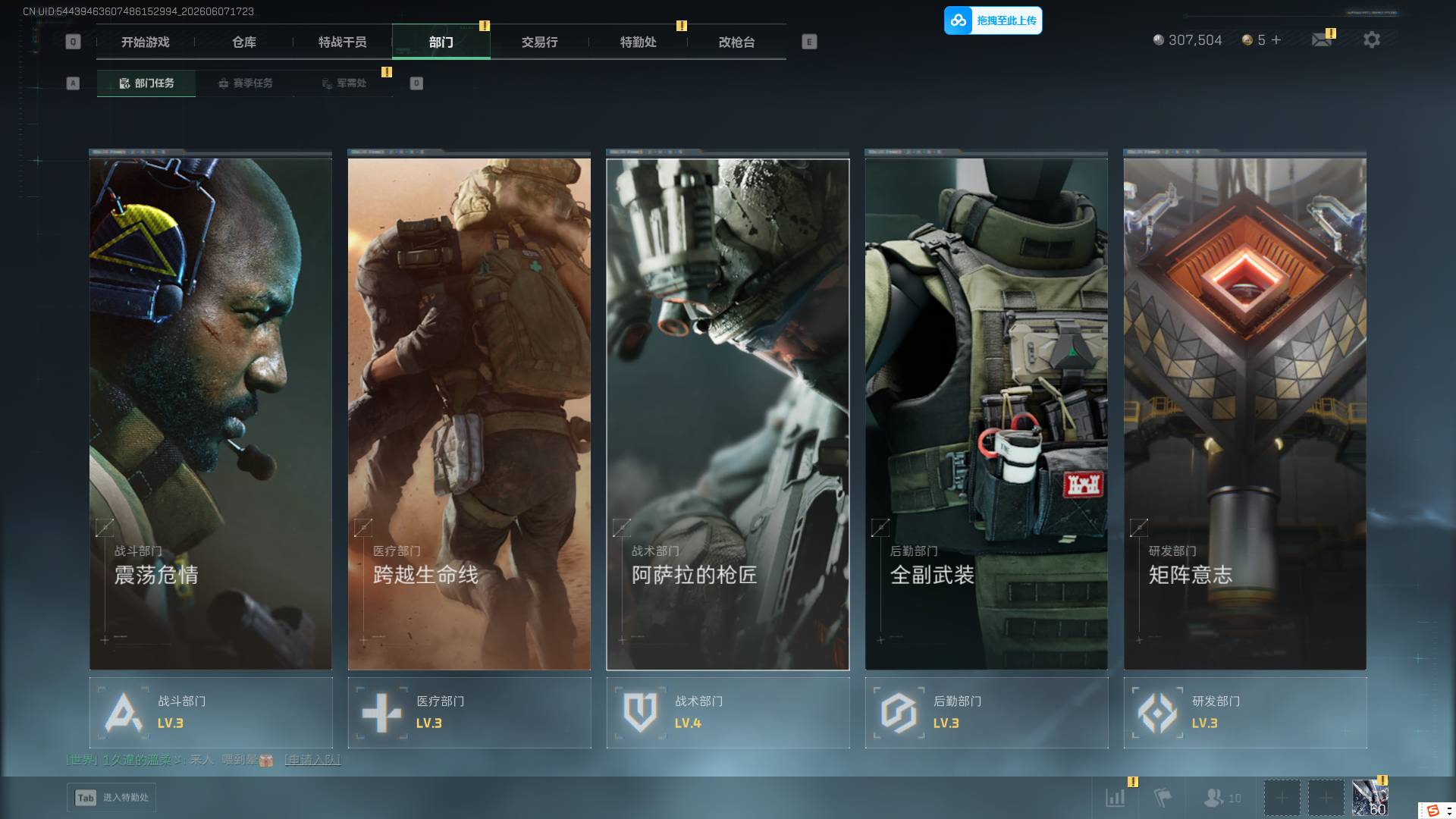Select the 赛季任务 sub-tab
The width and height of the screenshot is (1456, 819).
tap(245, 83)
